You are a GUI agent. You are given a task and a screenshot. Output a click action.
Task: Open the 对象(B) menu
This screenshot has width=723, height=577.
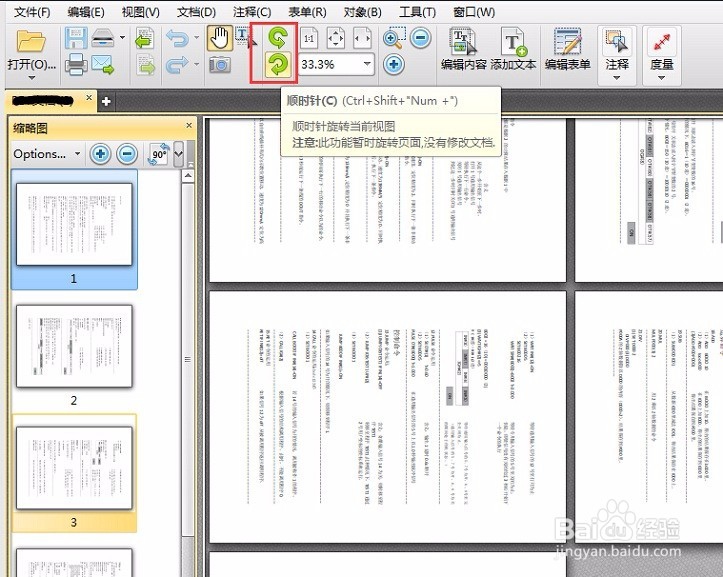click(362, 12)
